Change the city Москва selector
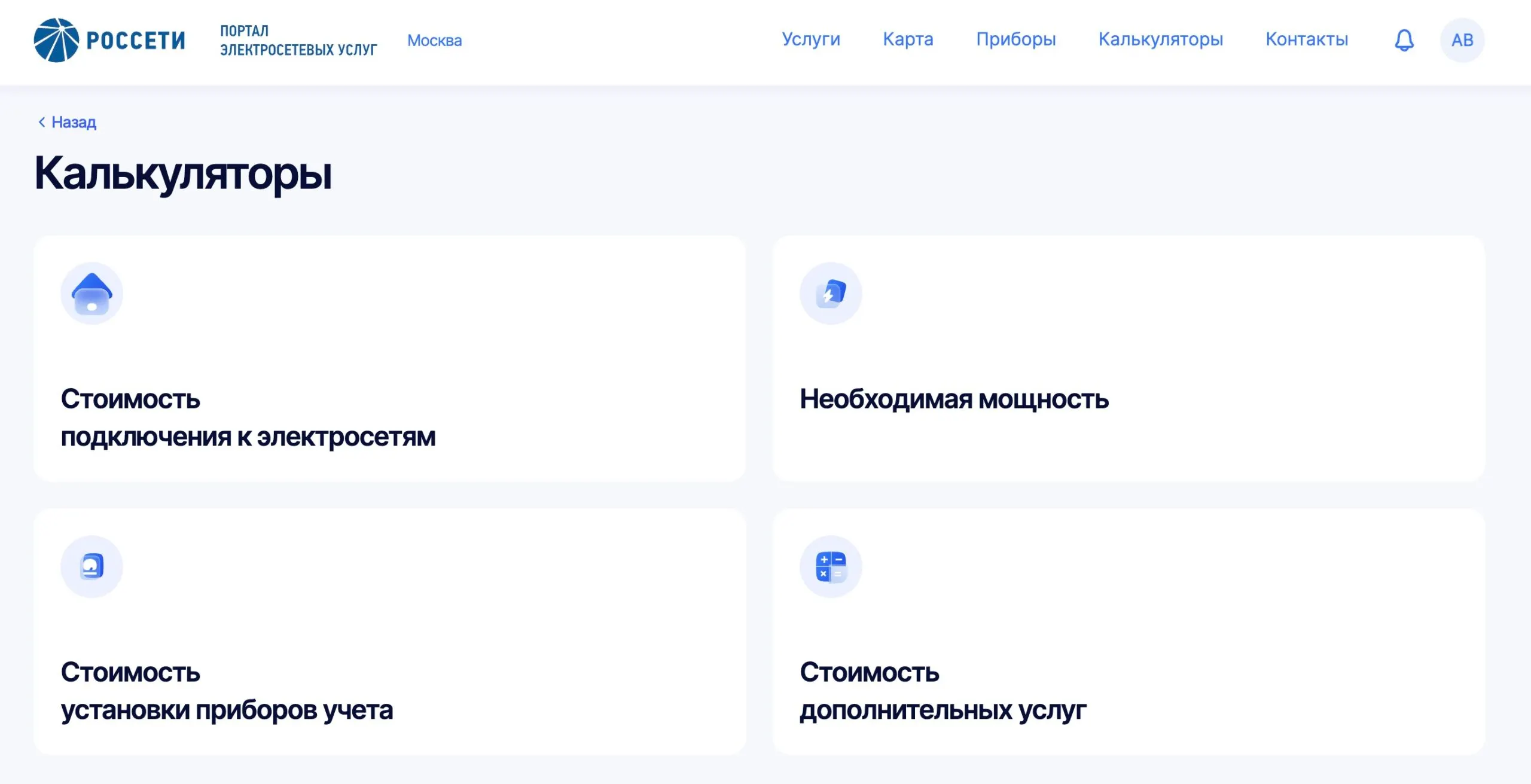Screen dimensions: 1531x784 coord(434,41)
